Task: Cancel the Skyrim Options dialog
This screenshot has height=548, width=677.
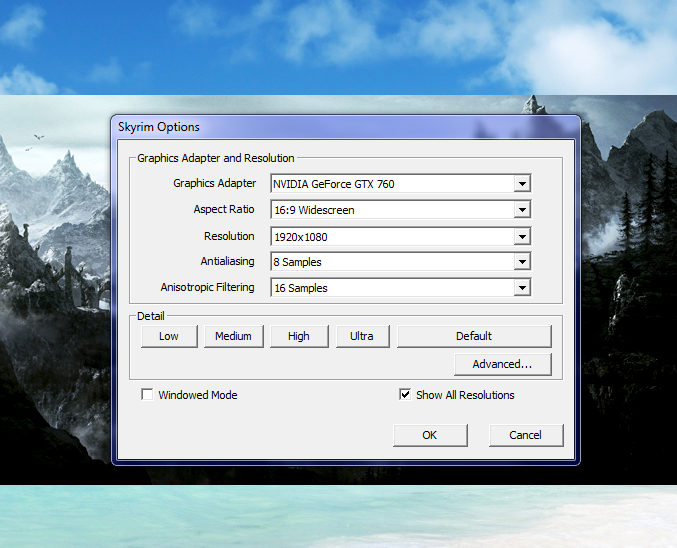Action: tap(526, 435)
